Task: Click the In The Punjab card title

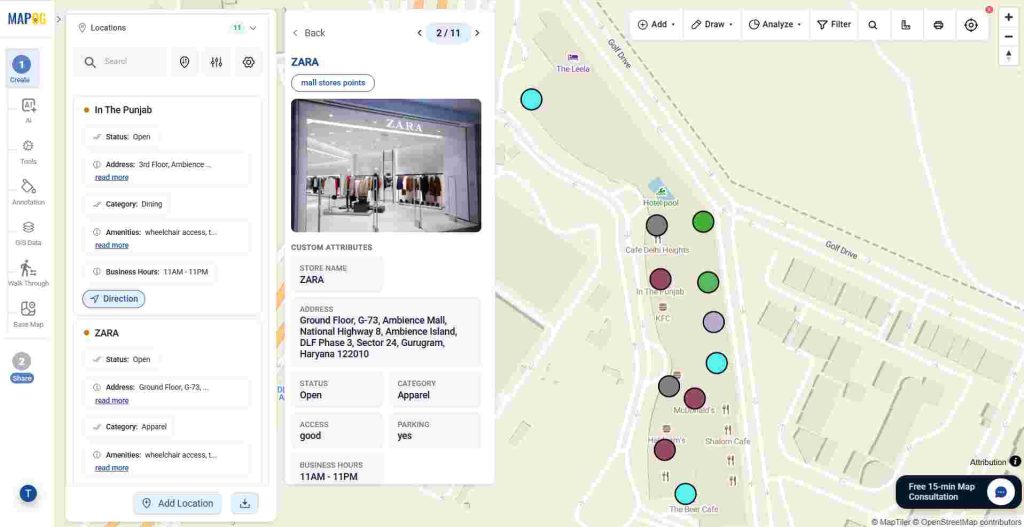Action: point(123,110)
